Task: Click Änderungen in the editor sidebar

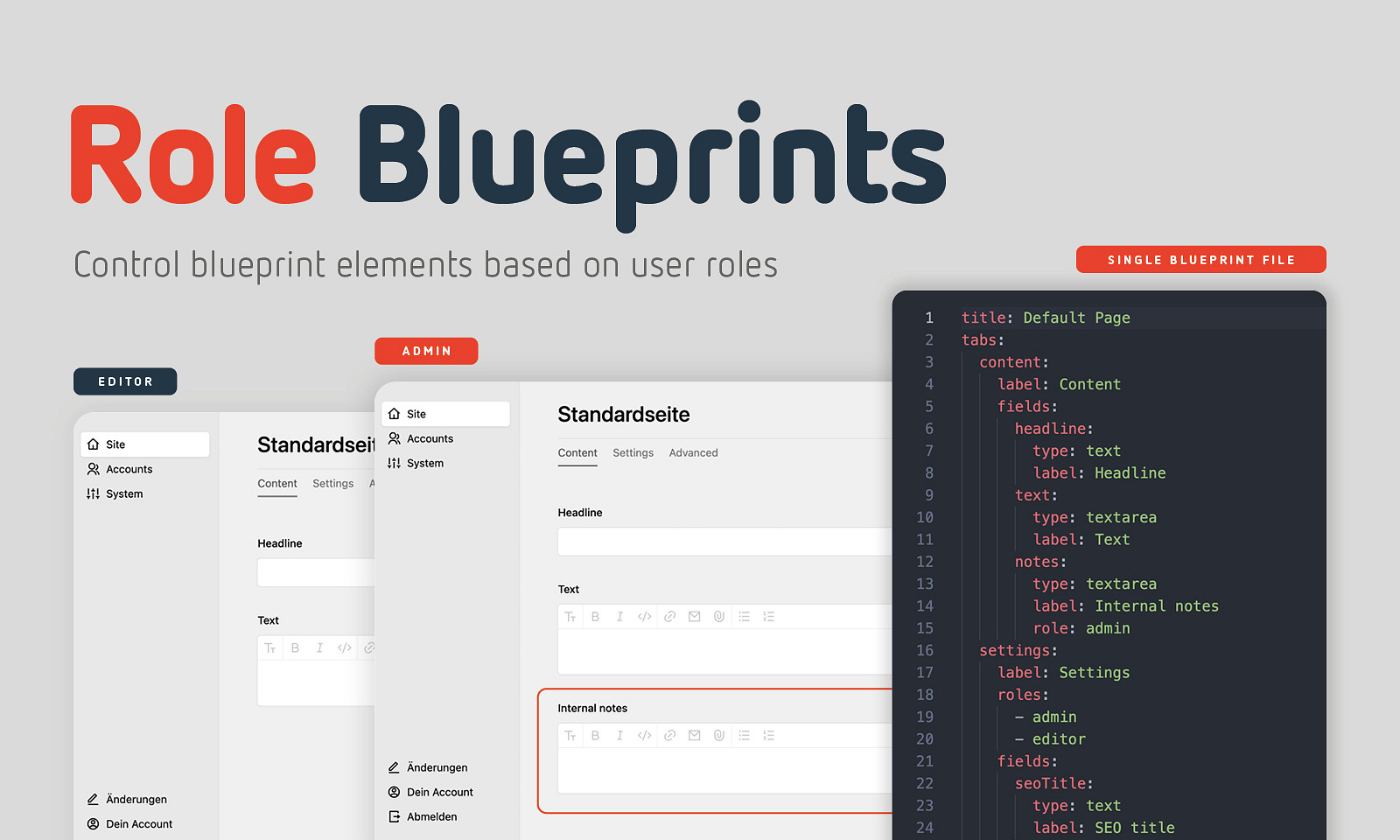Action: [136, 800]
